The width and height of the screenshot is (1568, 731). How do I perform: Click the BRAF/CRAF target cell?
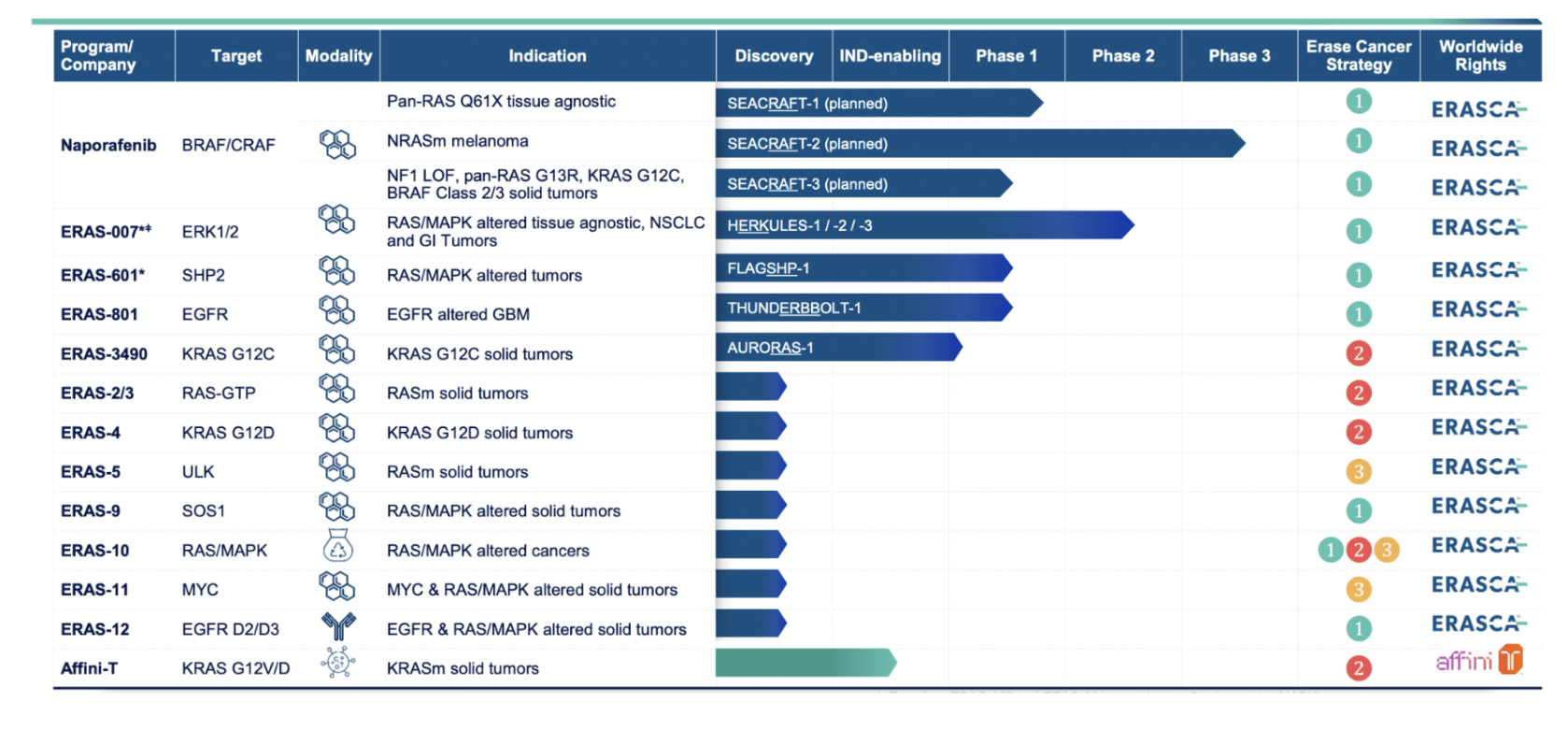[229, 145]
